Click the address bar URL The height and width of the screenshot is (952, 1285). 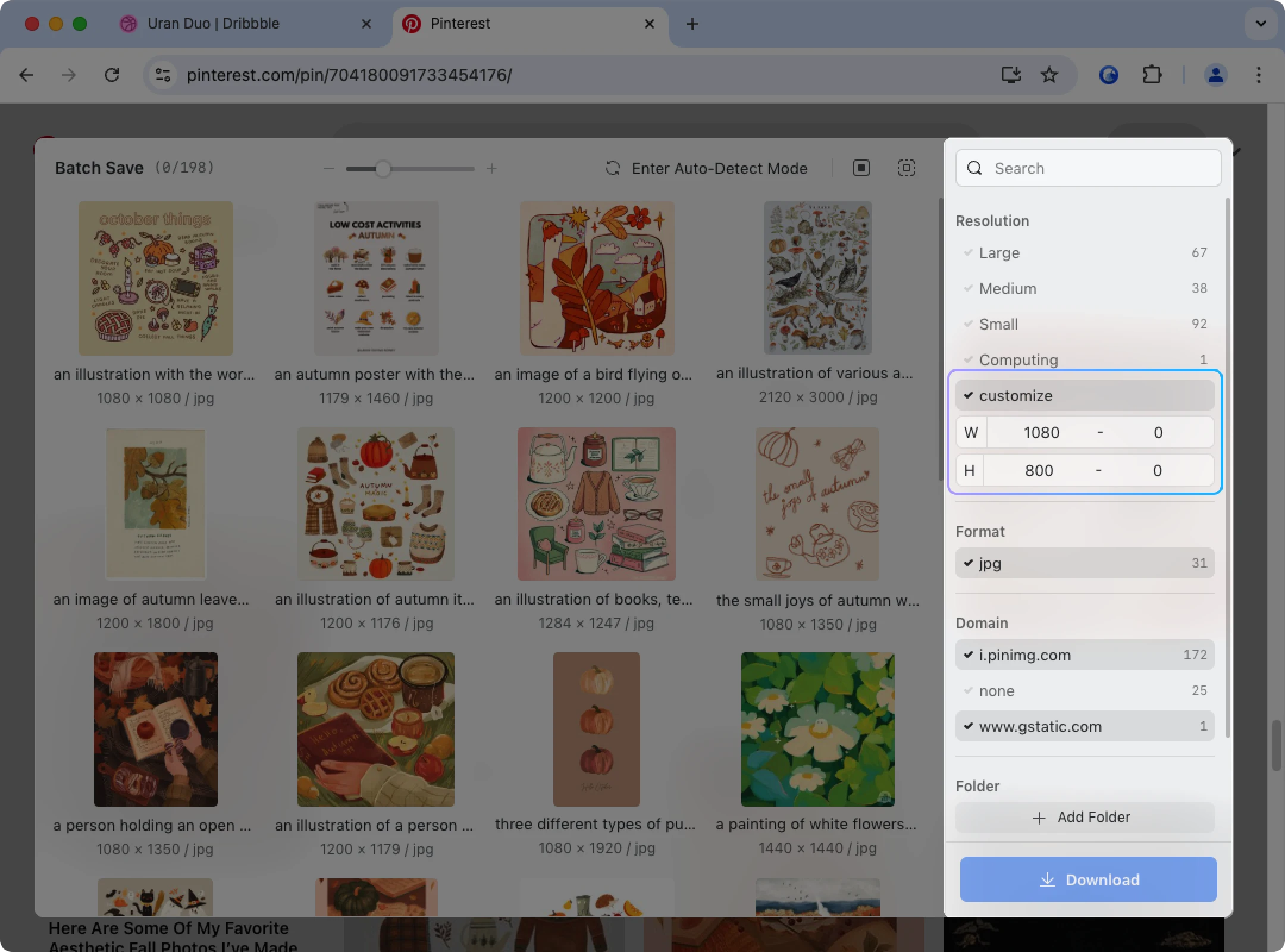pos(349,75)
